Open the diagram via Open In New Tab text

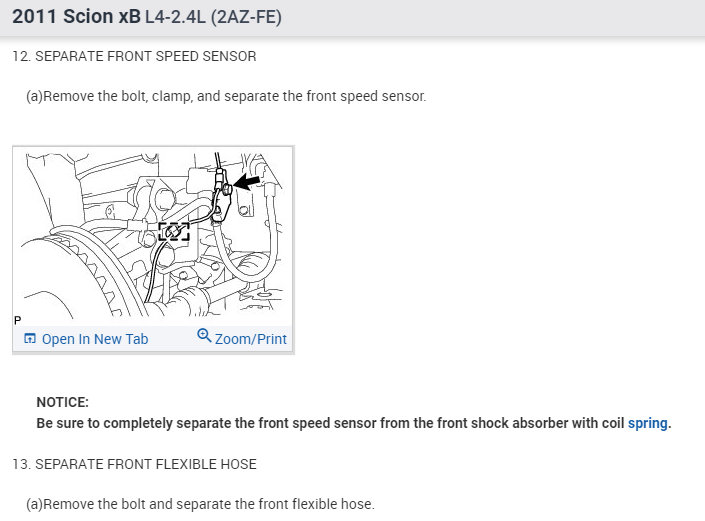click(95, 339)
